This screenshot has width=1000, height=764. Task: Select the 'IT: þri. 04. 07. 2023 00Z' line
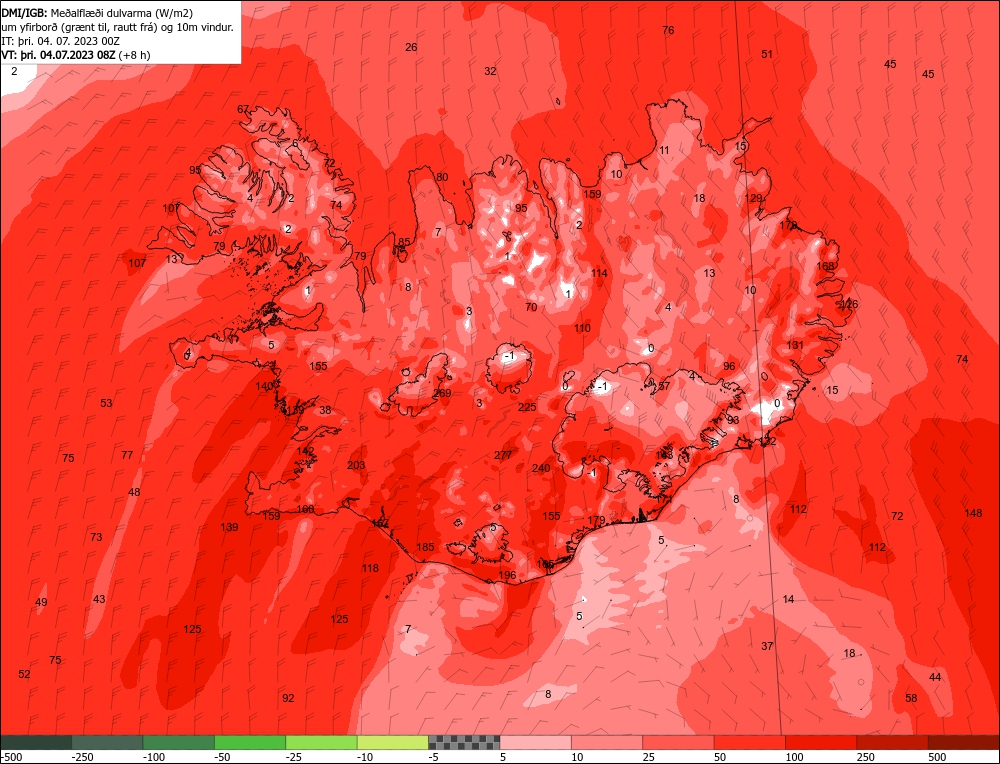[59, 41]
